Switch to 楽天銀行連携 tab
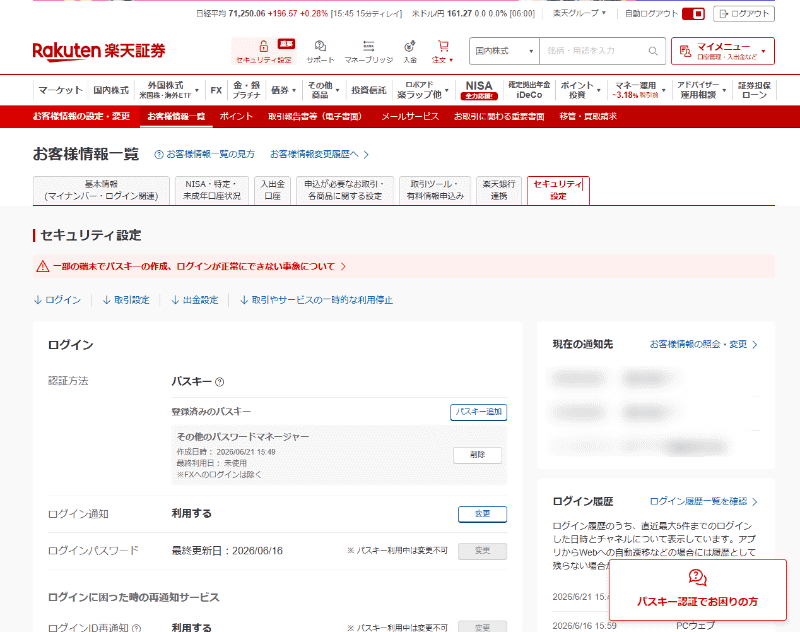 pyautogui.click(x=498, y=190)
